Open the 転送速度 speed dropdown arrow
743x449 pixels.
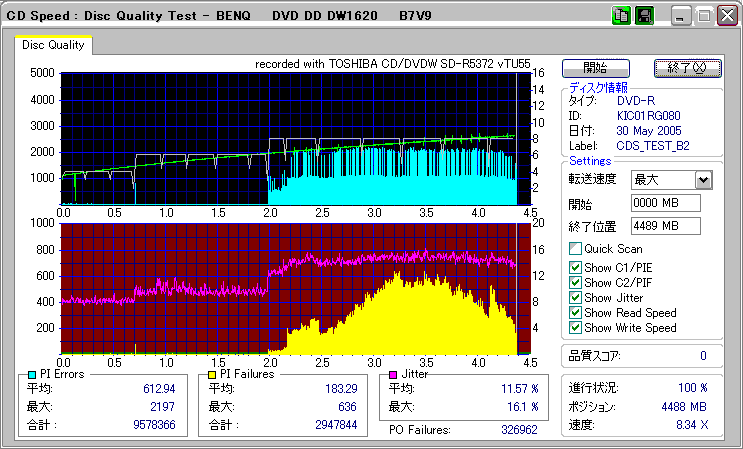click(702, 179)
